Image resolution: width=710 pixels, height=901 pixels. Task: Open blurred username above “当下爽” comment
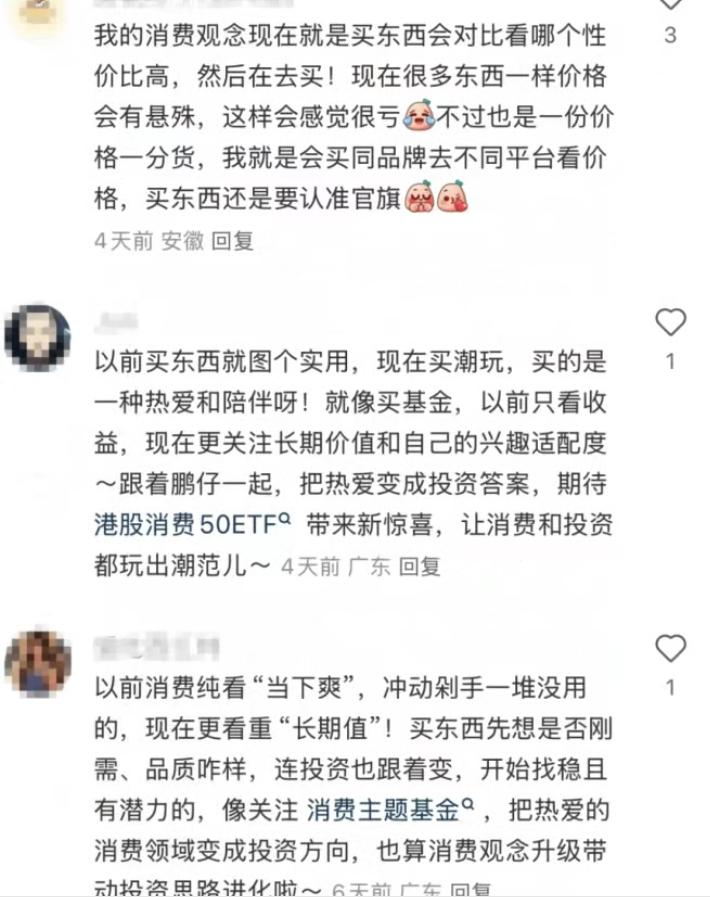point(157,648)
